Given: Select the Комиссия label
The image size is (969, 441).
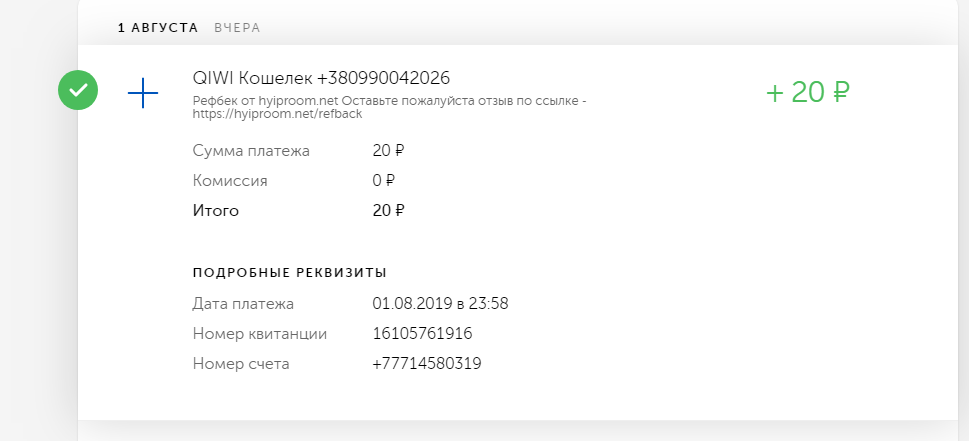Looking at the screenshot, I should click(230, 181).
